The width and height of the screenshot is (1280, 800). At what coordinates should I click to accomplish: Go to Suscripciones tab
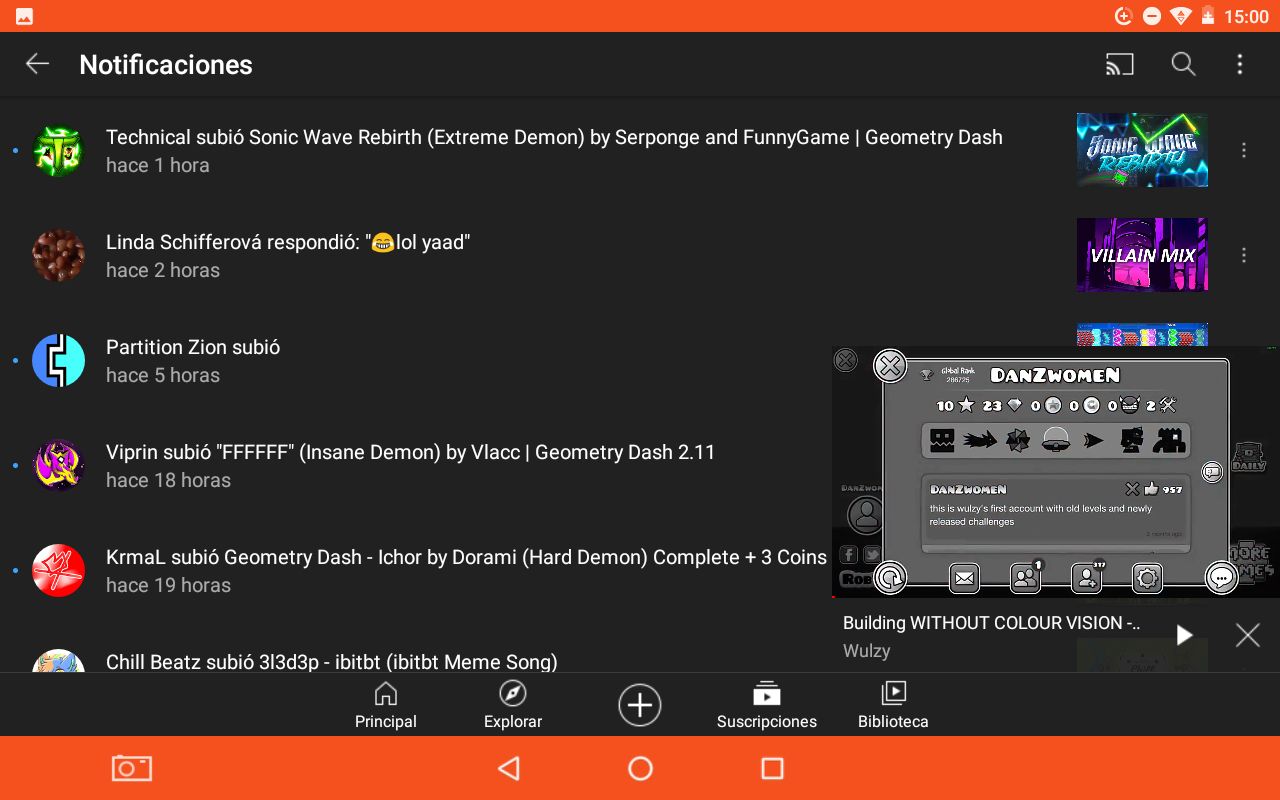click(767, 705)
